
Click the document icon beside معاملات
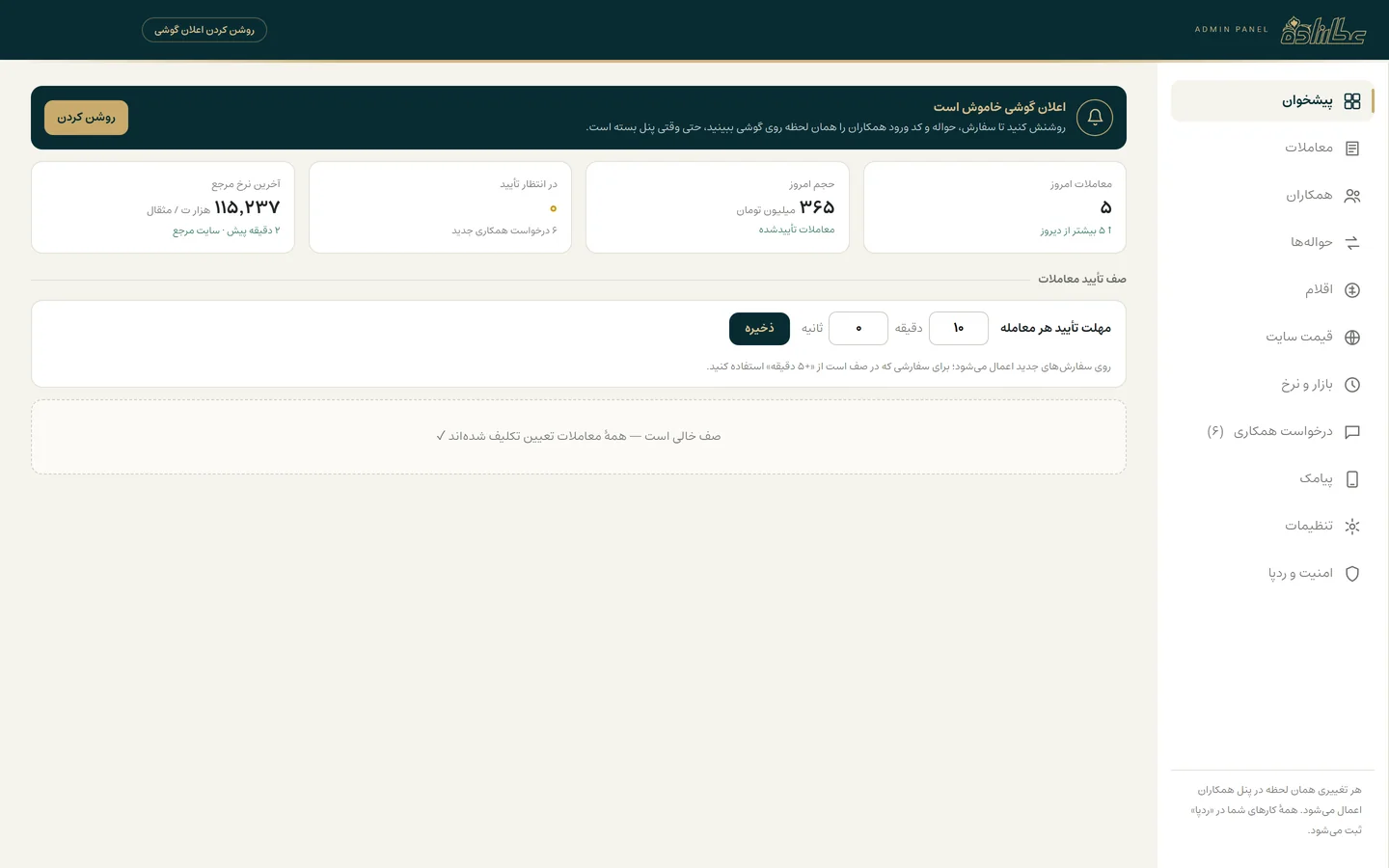(1352, 149)
